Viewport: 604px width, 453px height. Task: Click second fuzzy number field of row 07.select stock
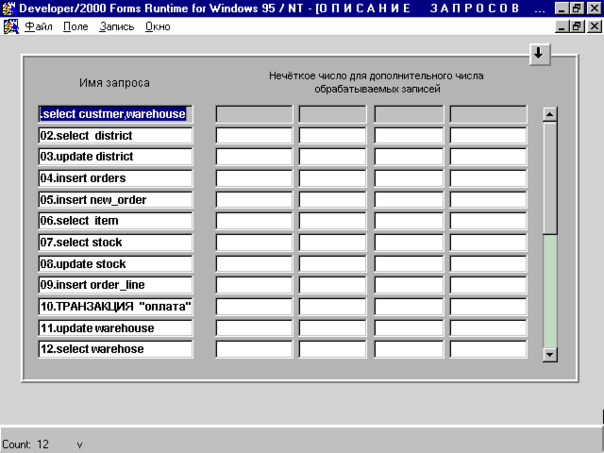click(x=332, y=242)
